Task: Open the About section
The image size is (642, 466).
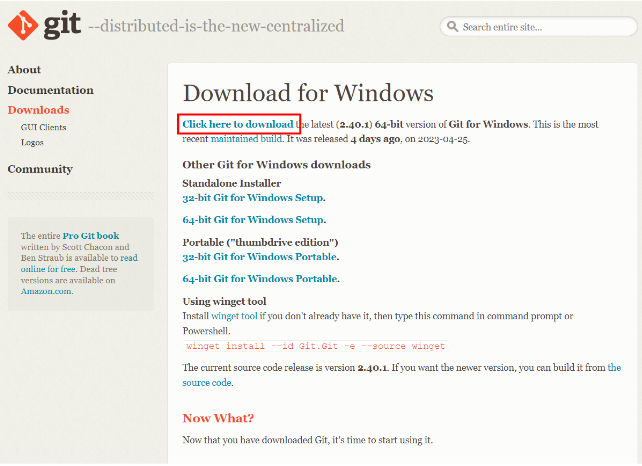Action: coord(24,70)
